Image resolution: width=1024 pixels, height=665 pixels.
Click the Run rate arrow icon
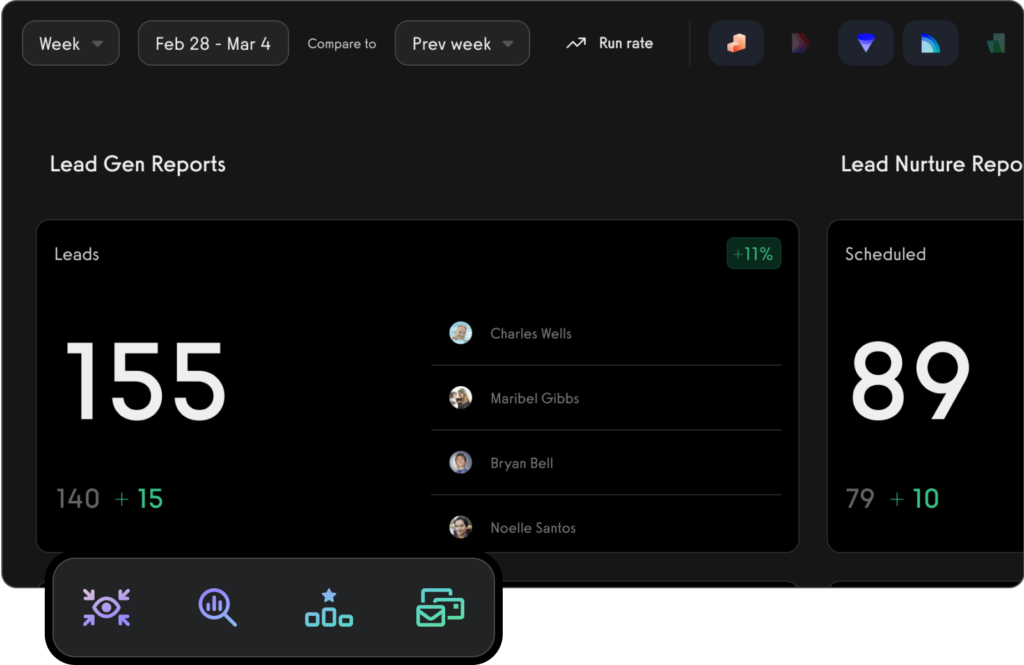click(574, 42)
